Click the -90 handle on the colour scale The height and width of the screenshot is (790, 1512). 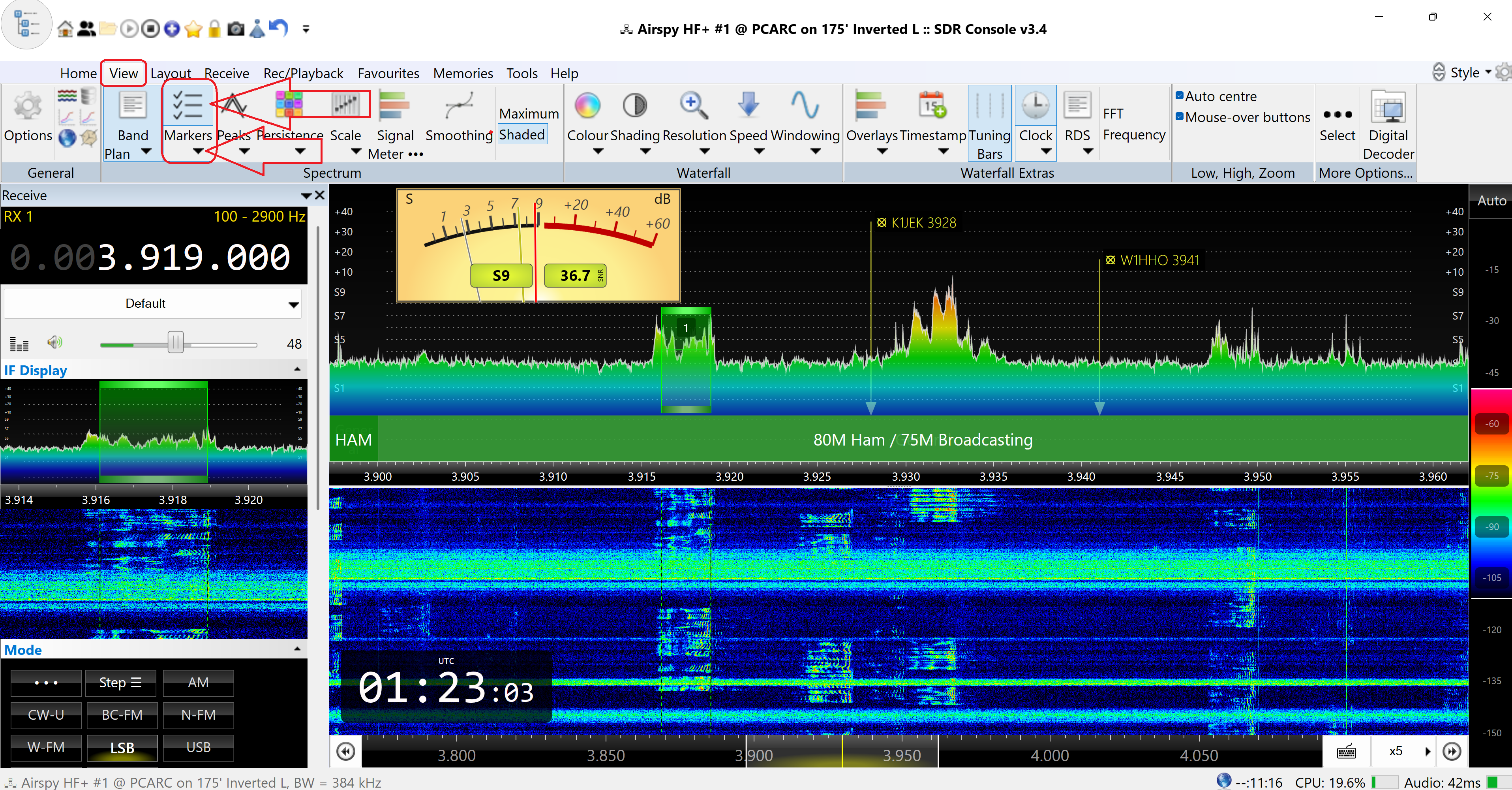pyautogui.click(x=1491, y=527)
